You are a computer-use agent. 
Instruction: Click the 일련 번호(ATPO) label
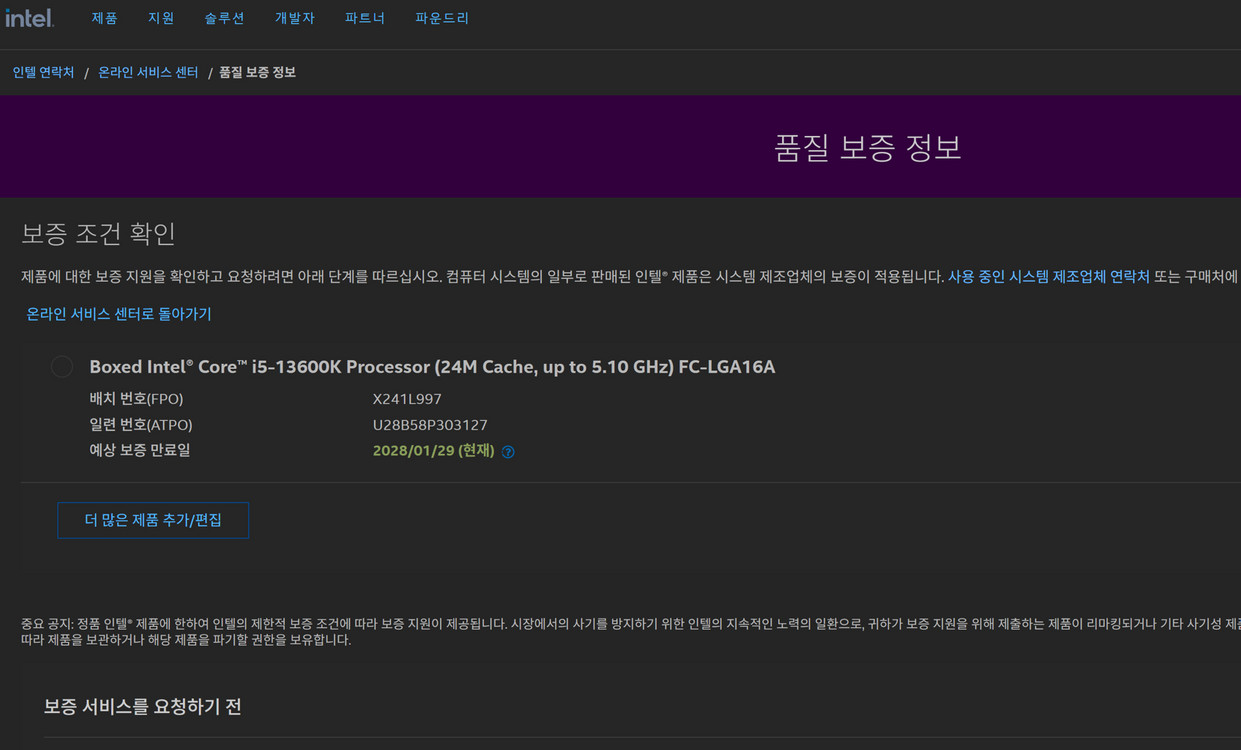pyautogui.click(x=141, y=425)
